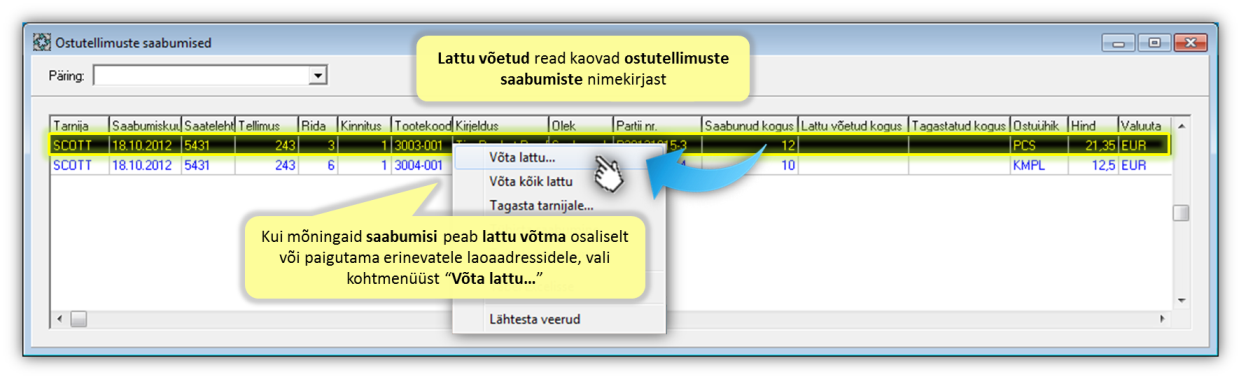
Task: Click the hind value 21,35
Action: [x=1093, y=145]
